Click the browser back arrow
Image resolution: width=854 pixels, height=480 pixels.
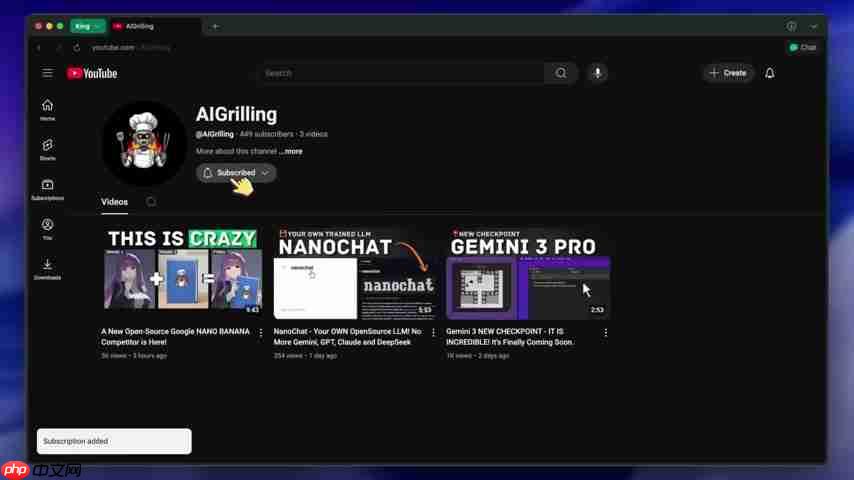click(x=39, y=48)
